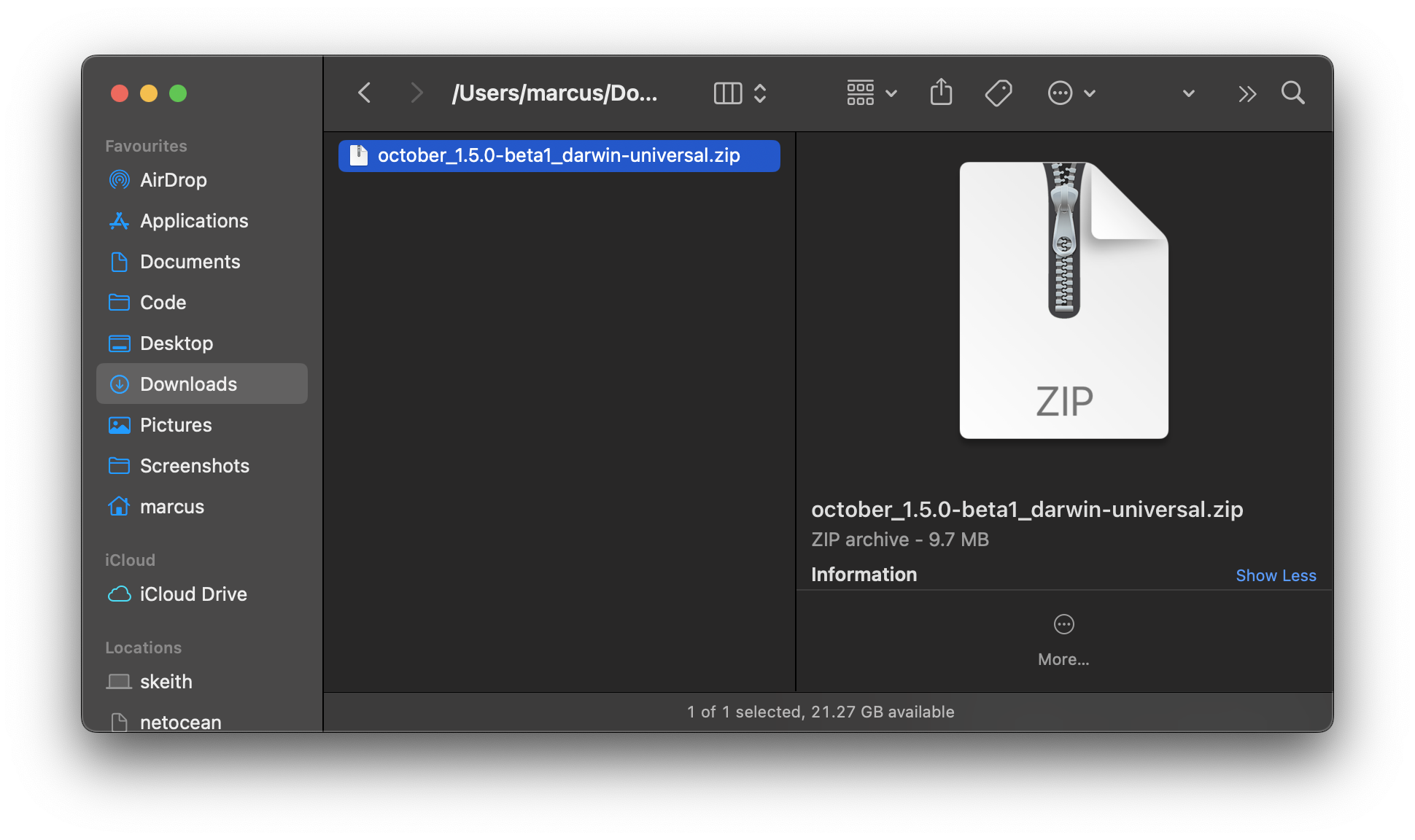Go back with the left arrow
The image size is (1415, 840).
[365, 93]
